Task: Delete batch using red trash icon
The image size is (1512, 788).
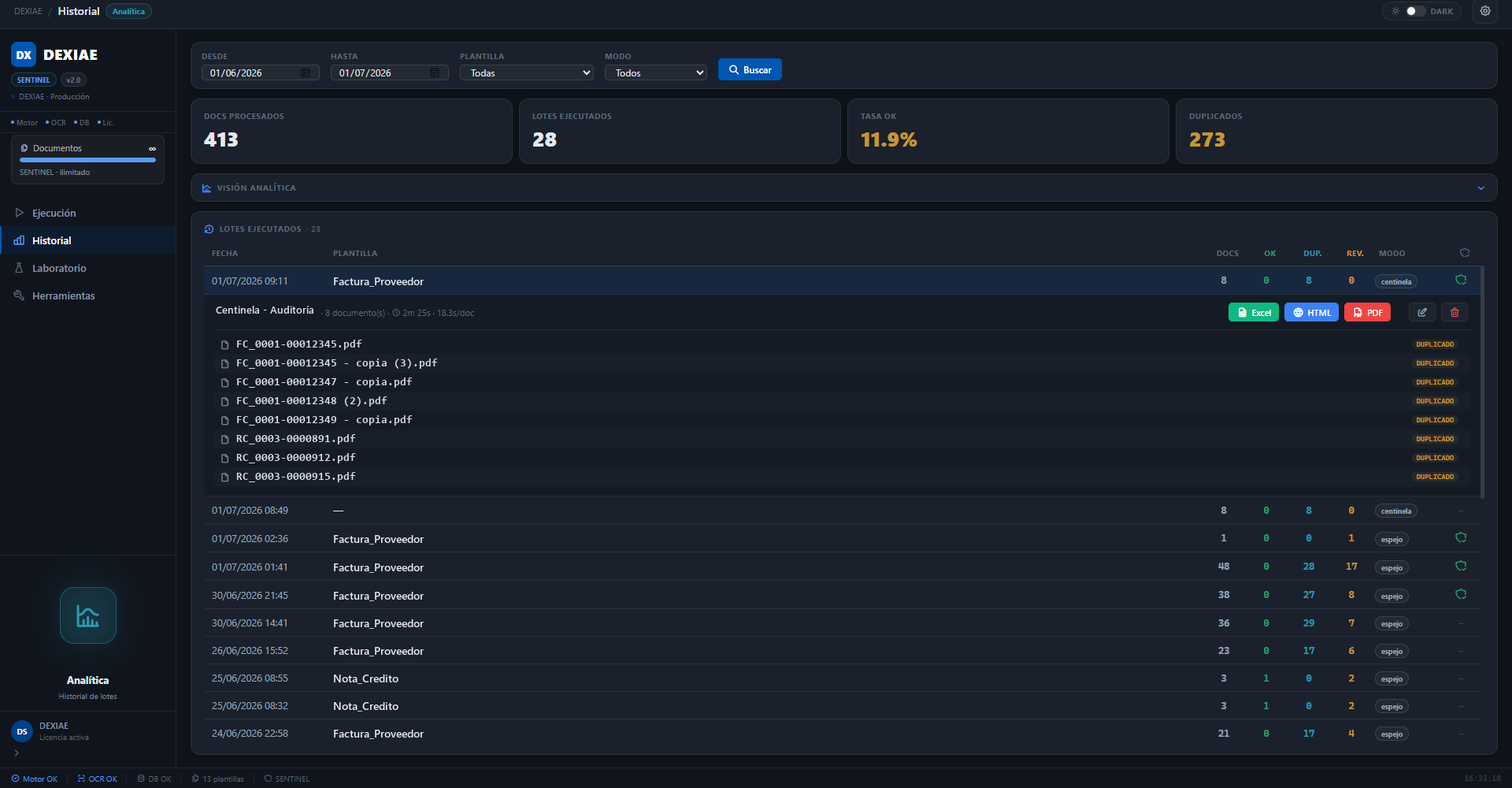Action: tap(1455, 313)
